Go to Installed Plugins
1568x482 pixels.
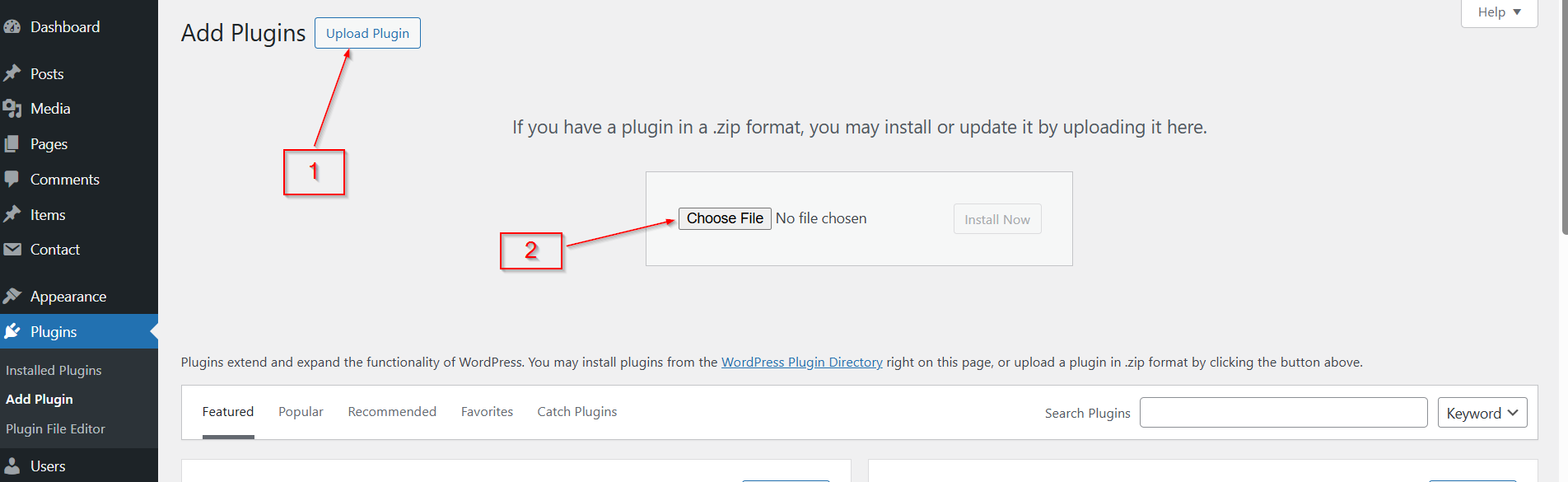pos(54,370)
